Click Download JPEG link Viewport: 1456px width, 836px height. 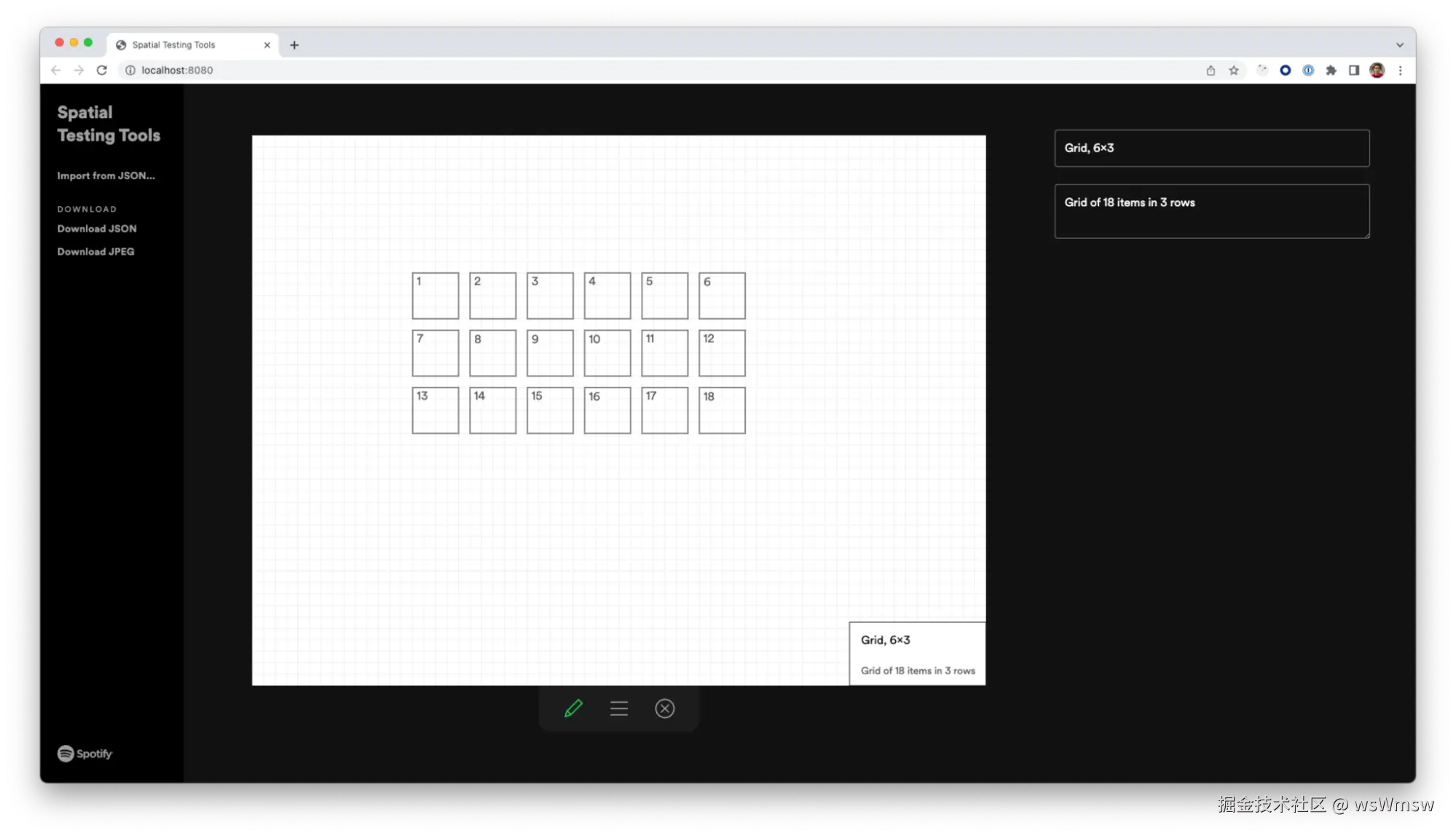pyautogui.click(x=96, y=252)
